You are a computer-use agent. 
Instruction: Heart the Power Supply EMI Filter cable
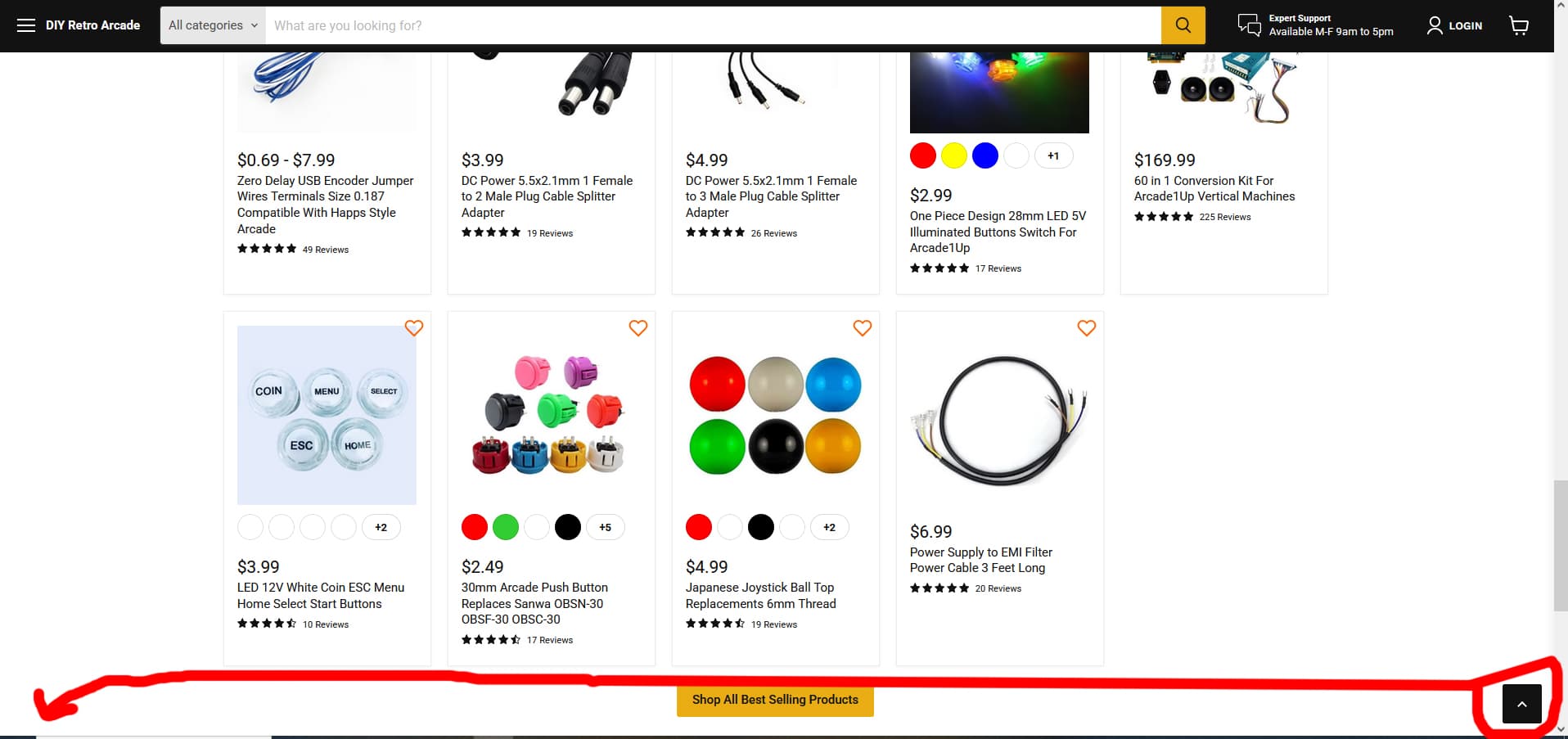coord(1087,328)
